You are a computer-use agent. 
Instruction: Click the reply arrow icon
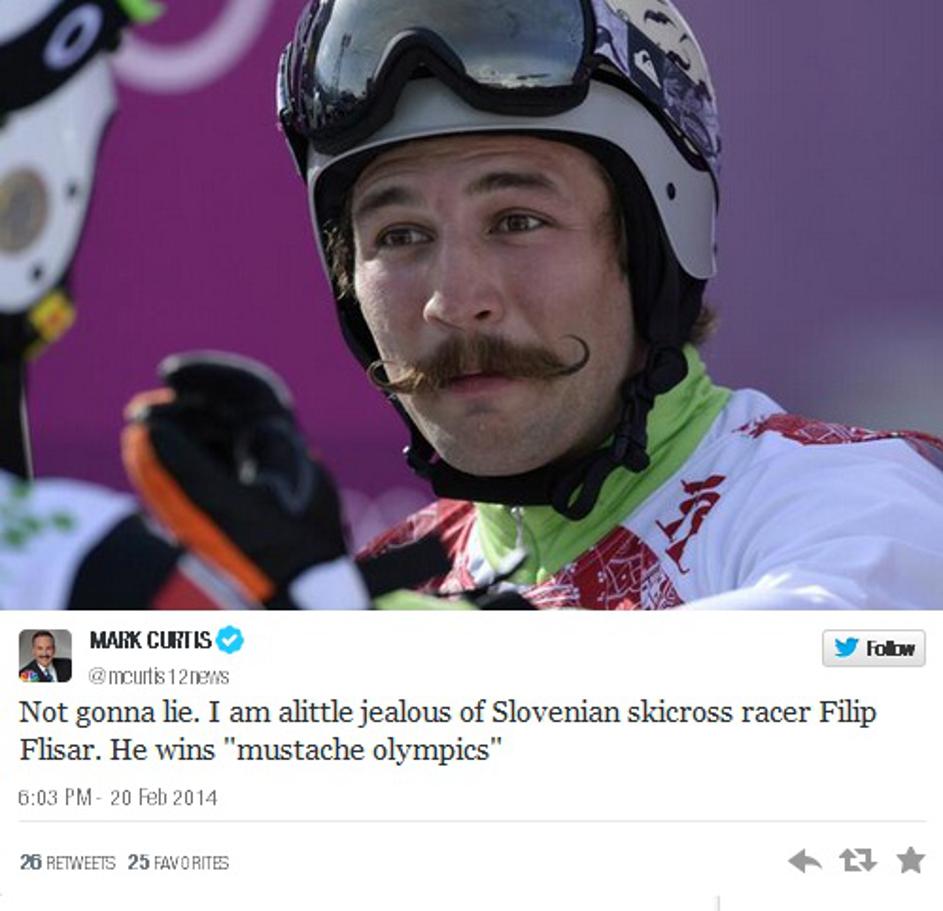pos(805,860)
